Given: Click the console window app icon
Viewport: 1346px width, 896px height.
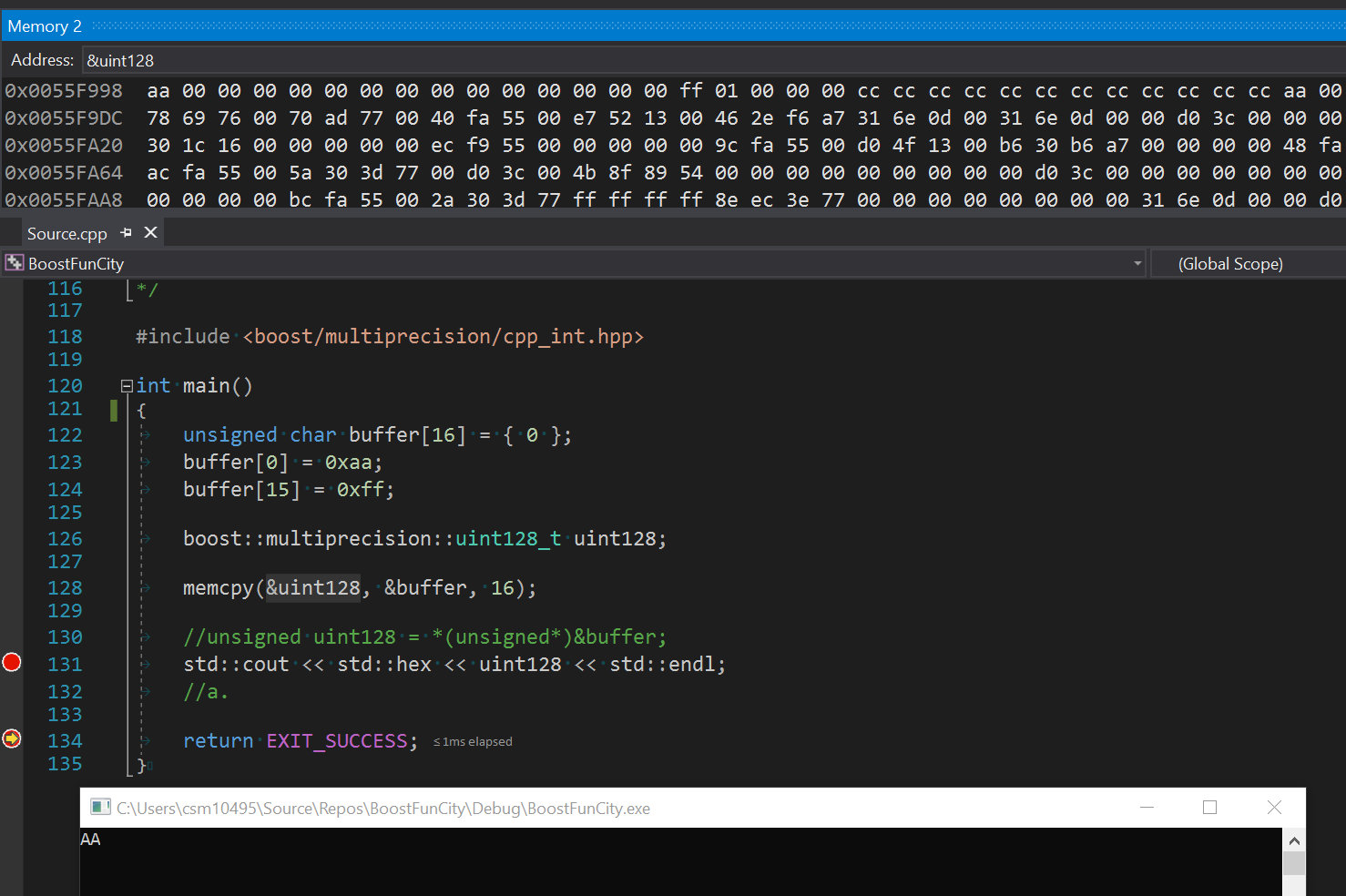Looking at the screenshot, I should (100, 808).
